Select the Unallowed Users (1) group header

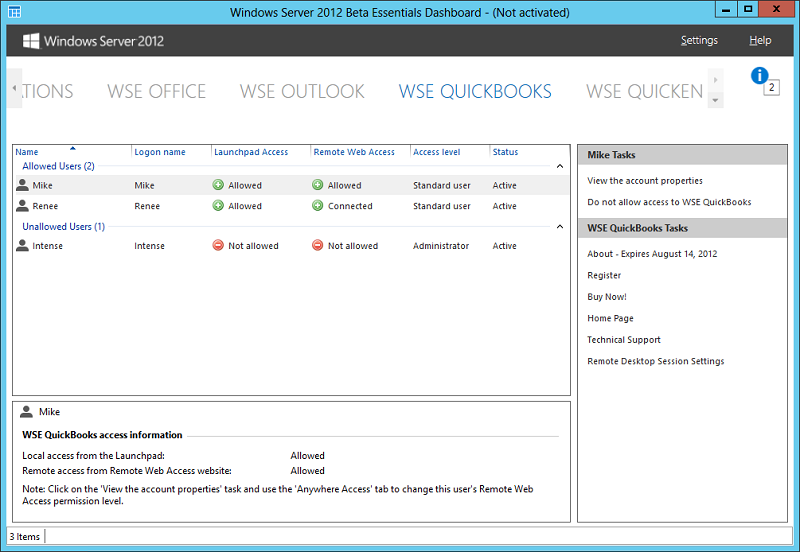tap(63, 226)
